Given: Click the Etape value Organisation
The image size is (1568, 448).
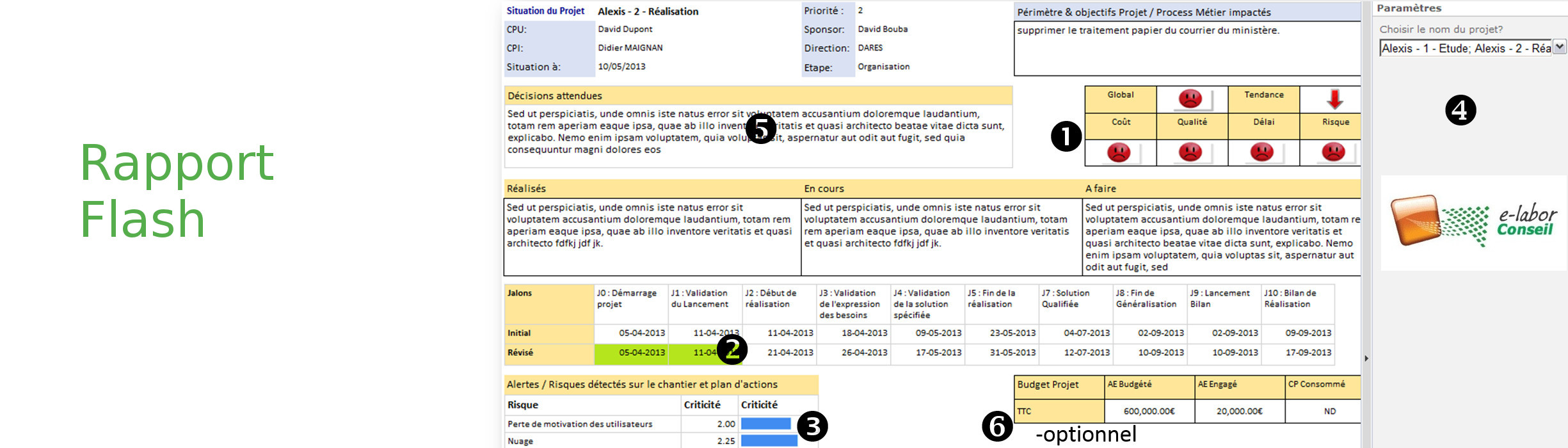Looking at the screenshot, I should pos(883,67).
